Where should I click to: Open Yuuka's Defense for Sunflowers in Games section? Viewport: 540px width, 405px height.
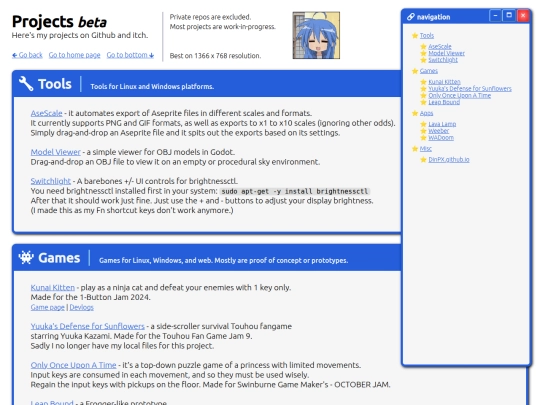pyautogui.click(x=87, y=326)
